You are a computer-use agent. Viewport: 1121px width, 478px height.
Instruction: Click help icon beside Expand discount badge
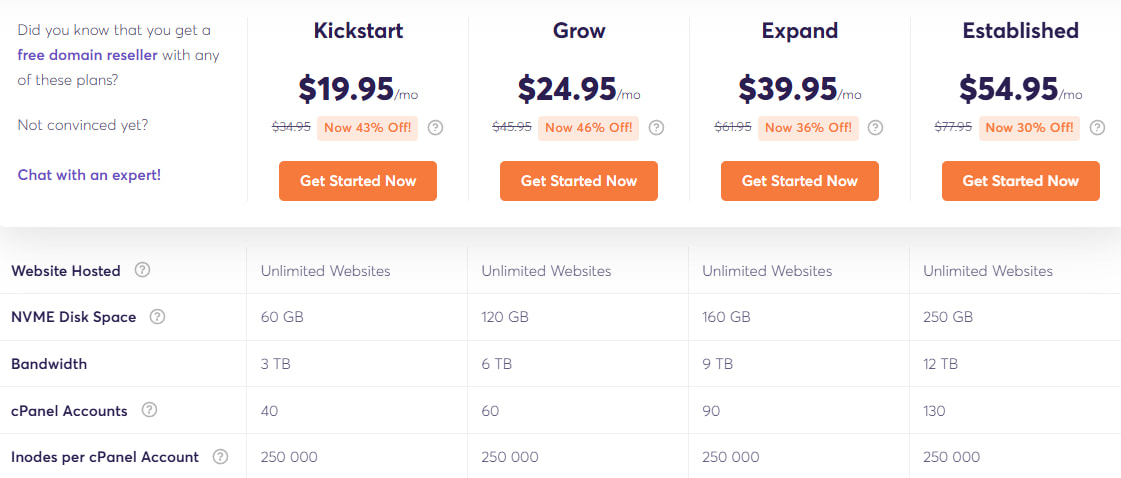coord(876,128)
